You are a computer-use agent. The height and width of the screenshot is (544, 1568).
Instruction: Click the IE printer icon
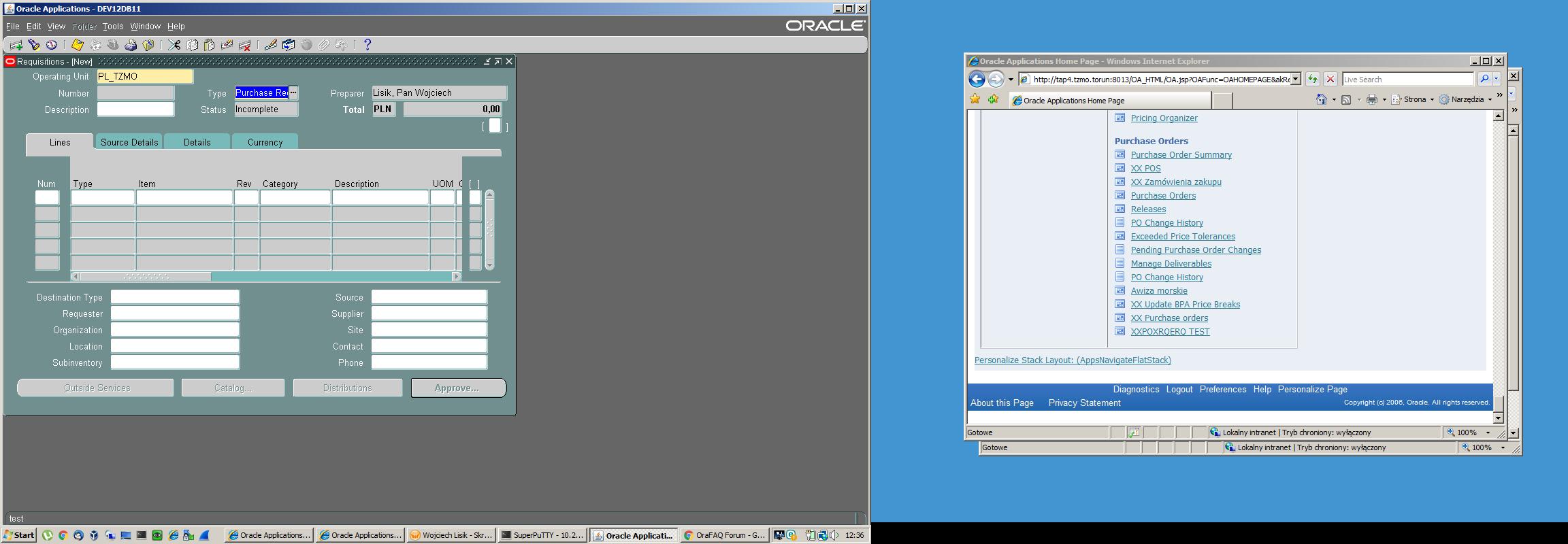point(1372,99)
